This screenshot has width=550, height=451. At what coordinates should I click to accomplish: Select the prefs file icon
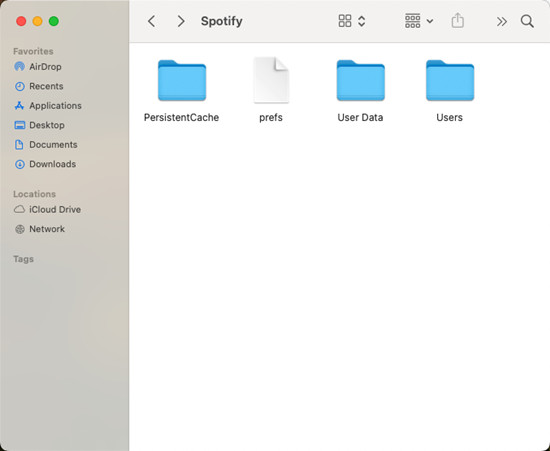tap(271, 80)
